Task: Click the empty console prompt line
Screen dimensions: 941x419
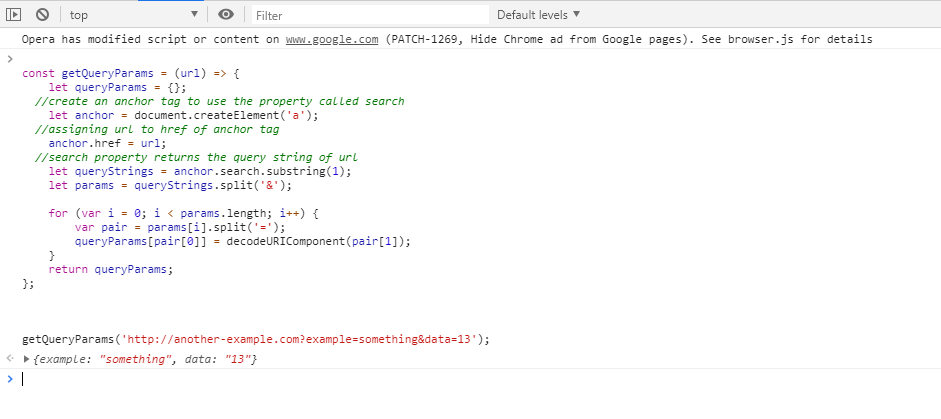Action: click(400, 379)
